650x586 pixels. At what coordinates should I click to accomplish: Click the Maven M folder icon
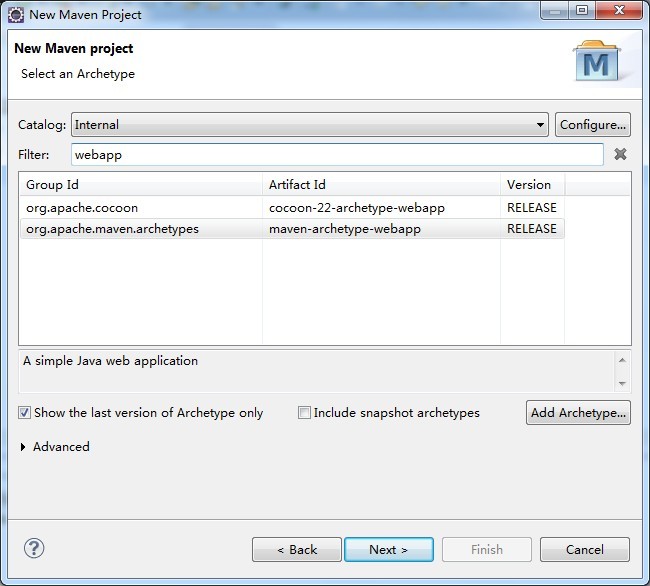[597, 61]
